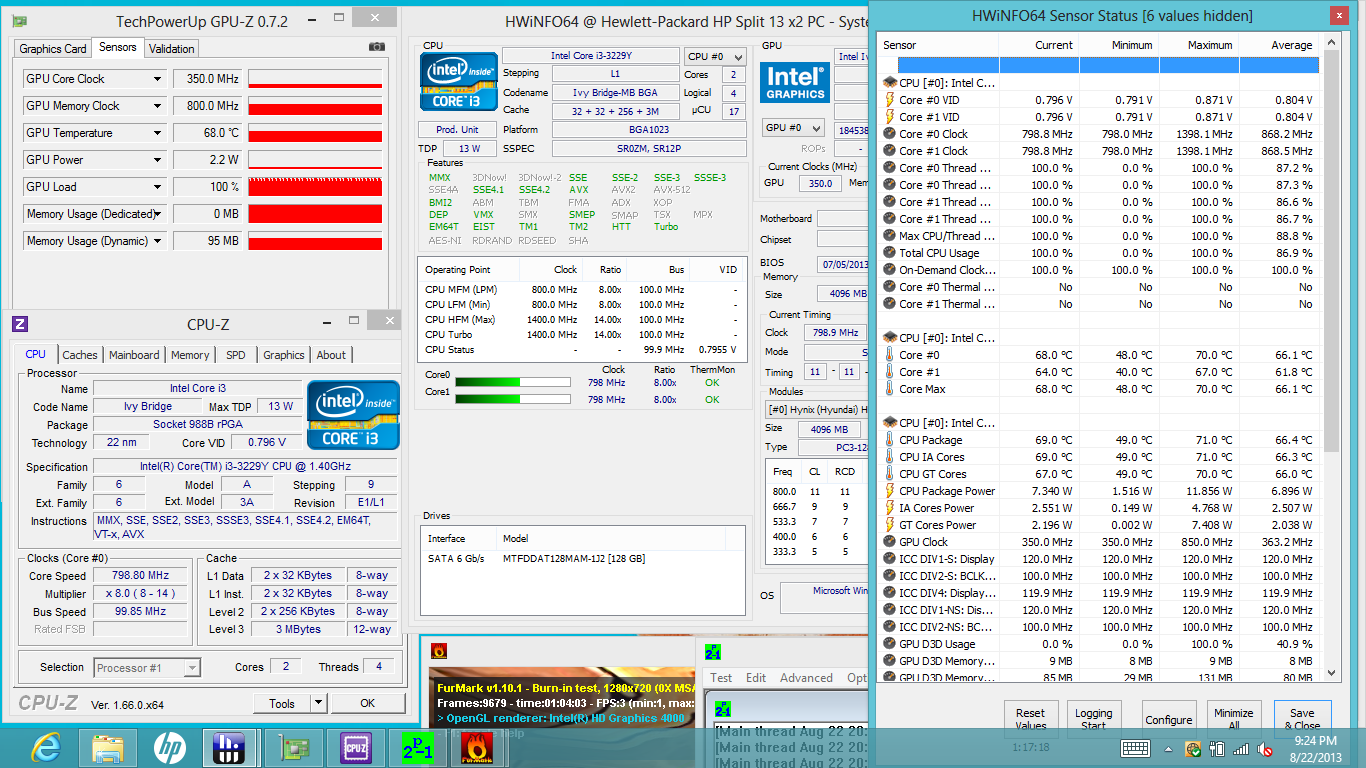
Task: Click the scroll-down arrow of the sensor list
Action: click(1330, 673)
